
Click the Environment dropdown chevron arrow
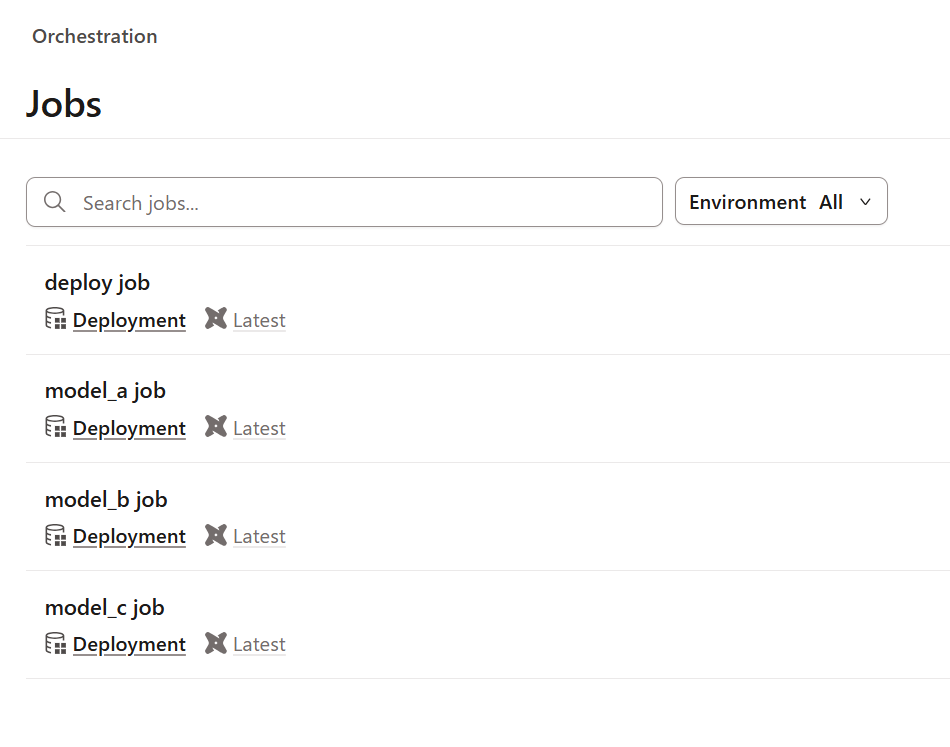[866, 202]
